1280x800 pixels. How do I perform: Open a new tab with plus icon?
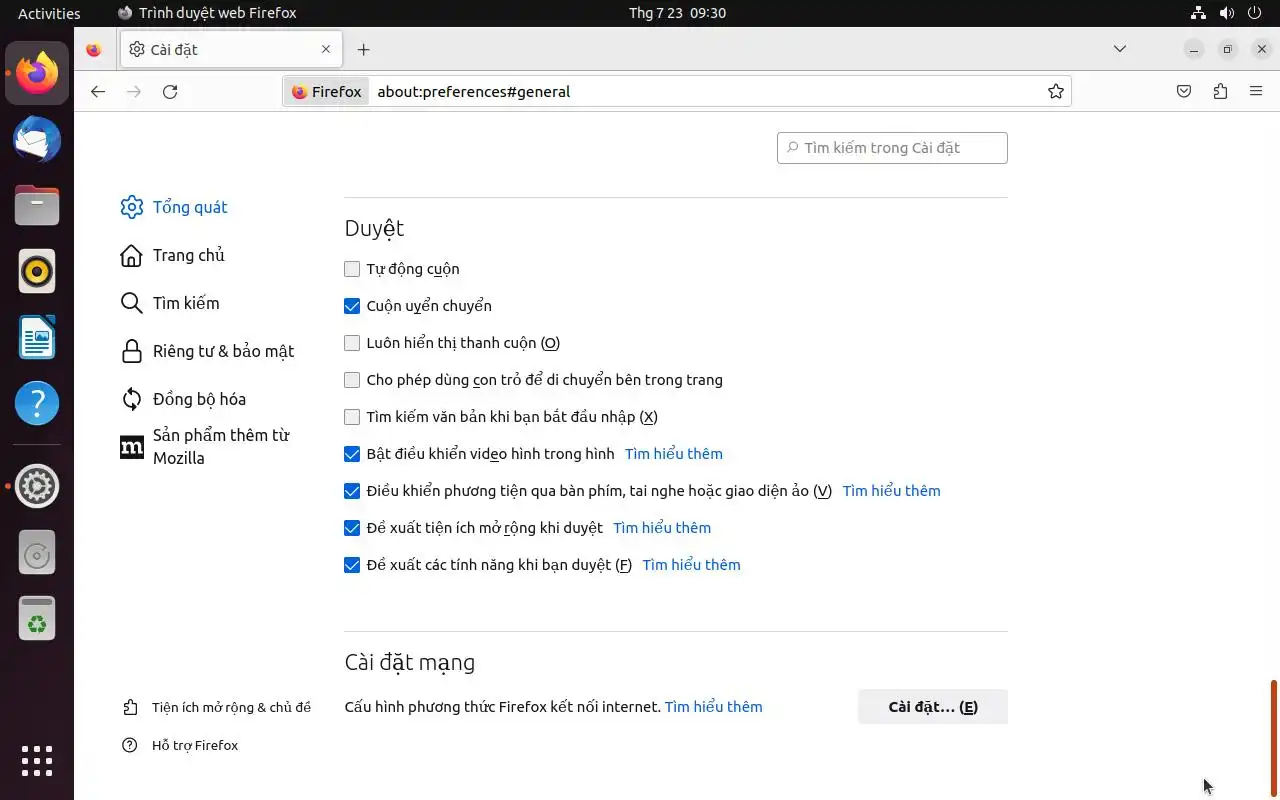(363, 49)
